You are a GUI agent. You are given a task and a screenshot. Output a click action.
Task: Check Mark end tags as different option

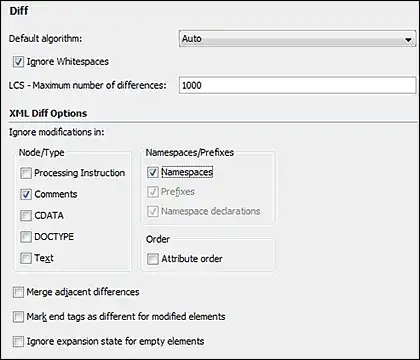pos(18,317)
